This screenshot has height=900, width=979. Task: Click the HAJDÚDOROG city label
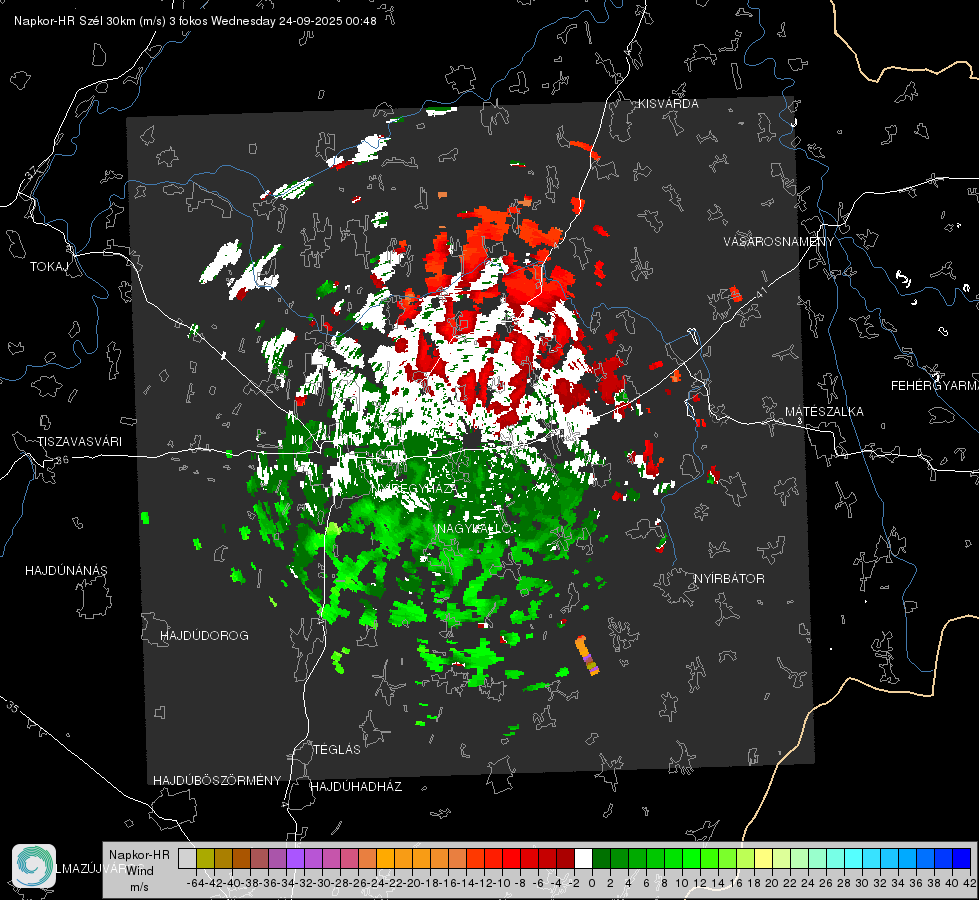pyautogui.click(x=204, y=636)
